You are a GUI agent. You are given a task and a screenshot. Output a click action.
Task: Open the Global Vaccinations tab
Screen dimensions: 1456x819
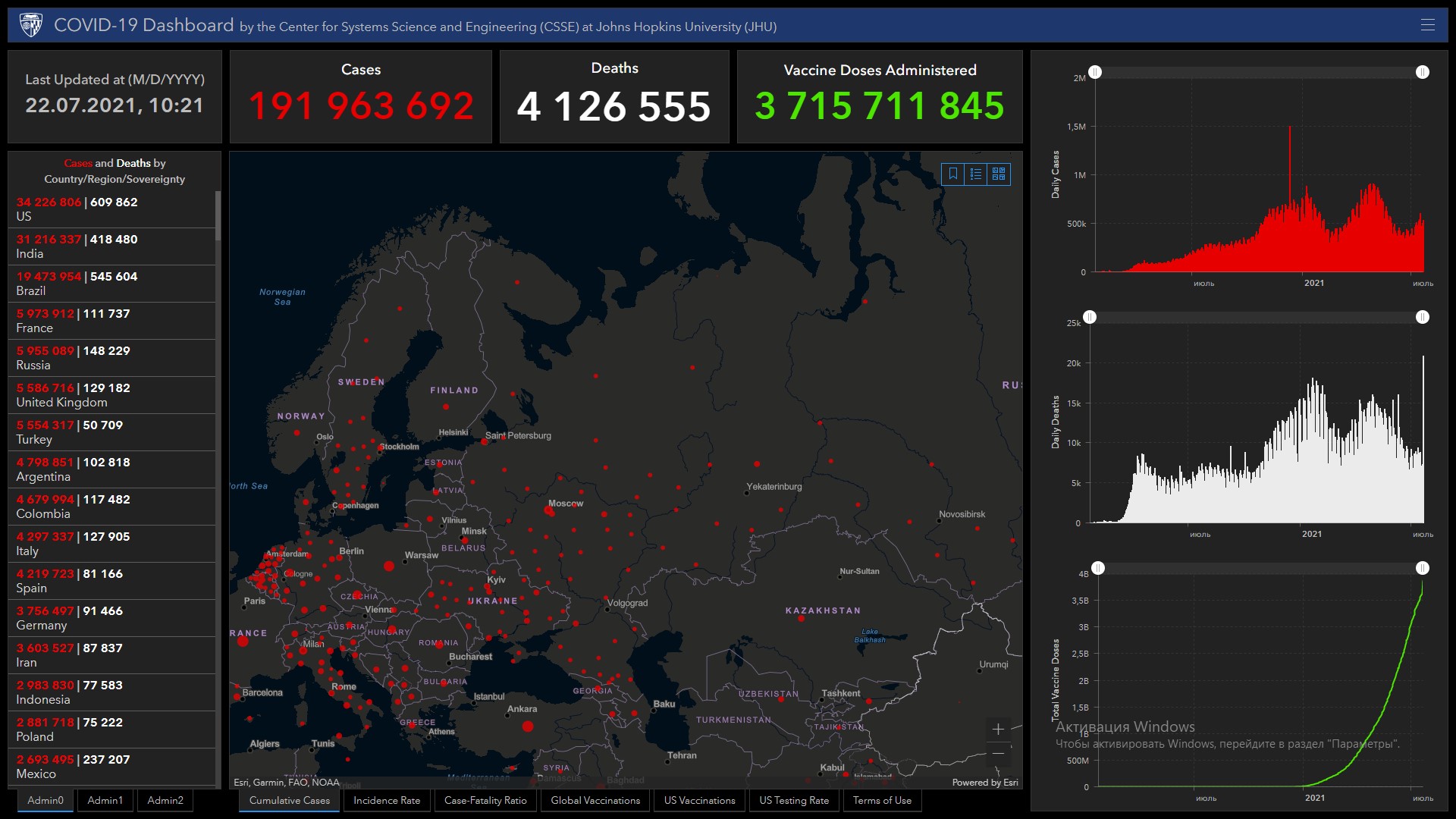coord(595,800)
